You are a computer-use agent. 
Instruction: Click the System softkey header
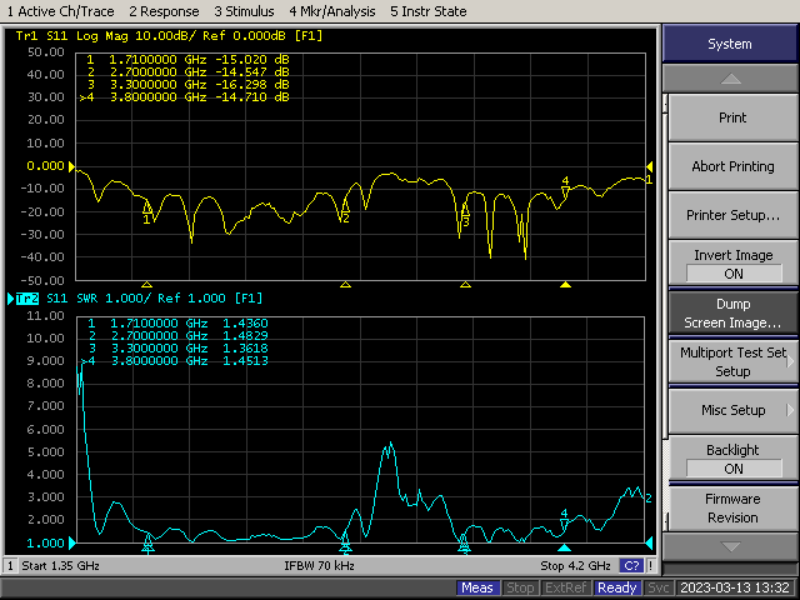pos(730,44)
